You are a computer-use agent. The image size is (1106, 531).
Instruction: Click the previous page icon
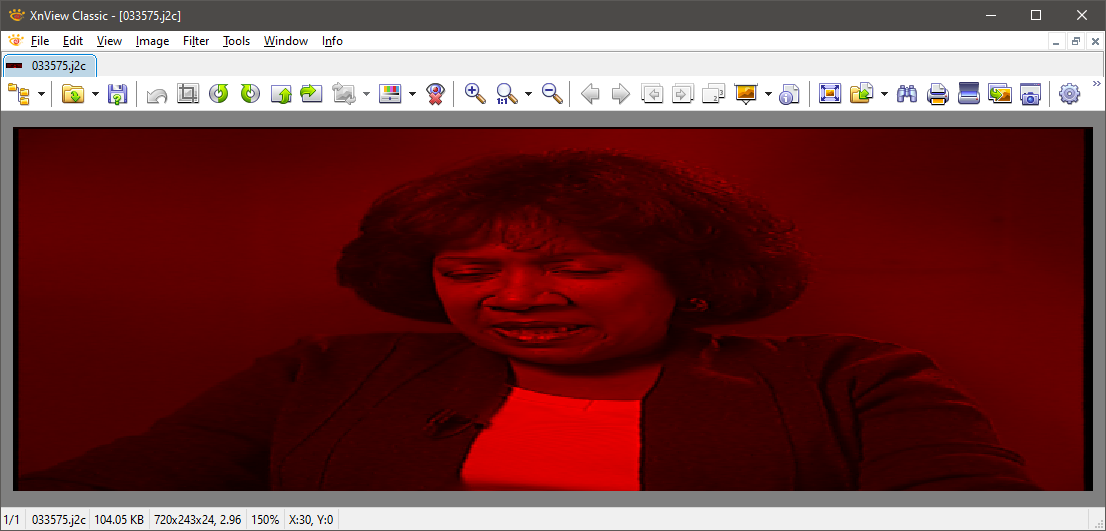click(652, 94)
